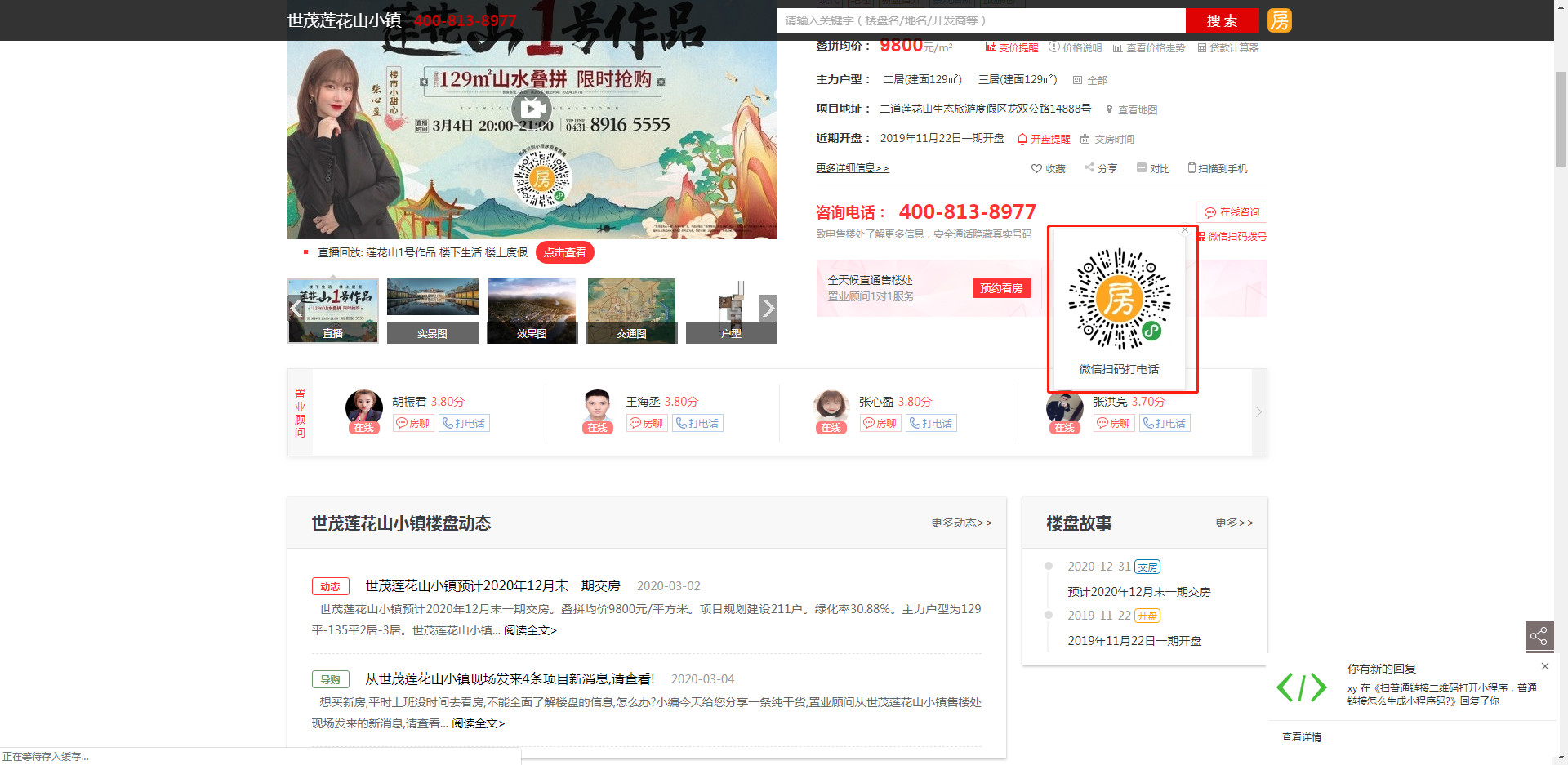Call consultant 胡振君 via 打电话
The height and width of the screenshot is (765, 1568).
[x=464, y=423]
